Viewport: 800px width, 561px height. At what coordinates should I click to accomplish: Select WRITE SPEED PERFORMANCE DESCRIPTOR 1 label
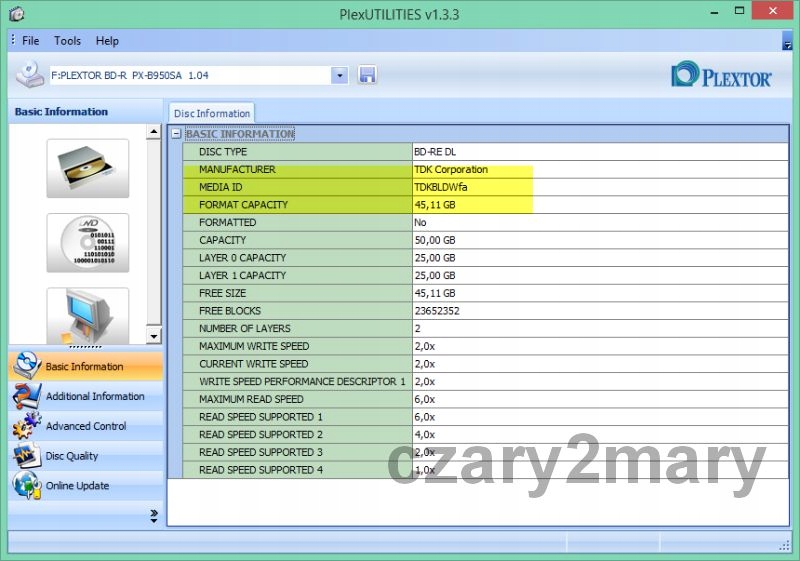[302, 381]
